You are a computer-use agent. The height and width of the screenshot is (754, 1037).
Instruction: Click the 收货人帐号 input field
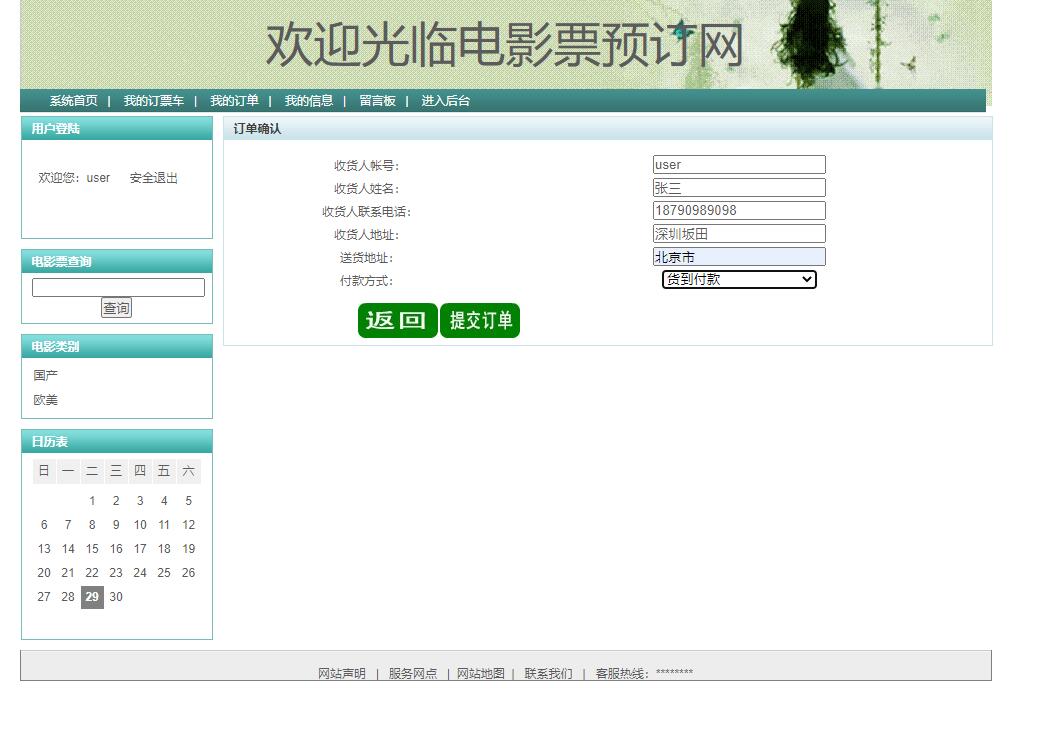[738, 164]
